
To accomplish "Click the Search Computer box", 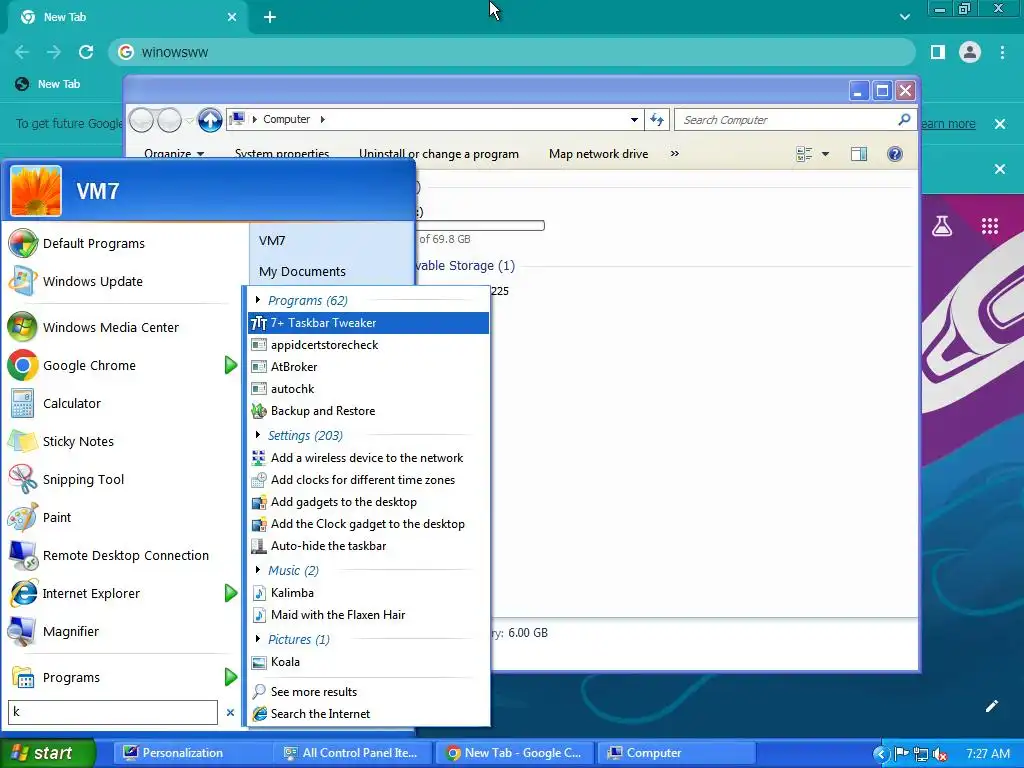I will (793, 120).
